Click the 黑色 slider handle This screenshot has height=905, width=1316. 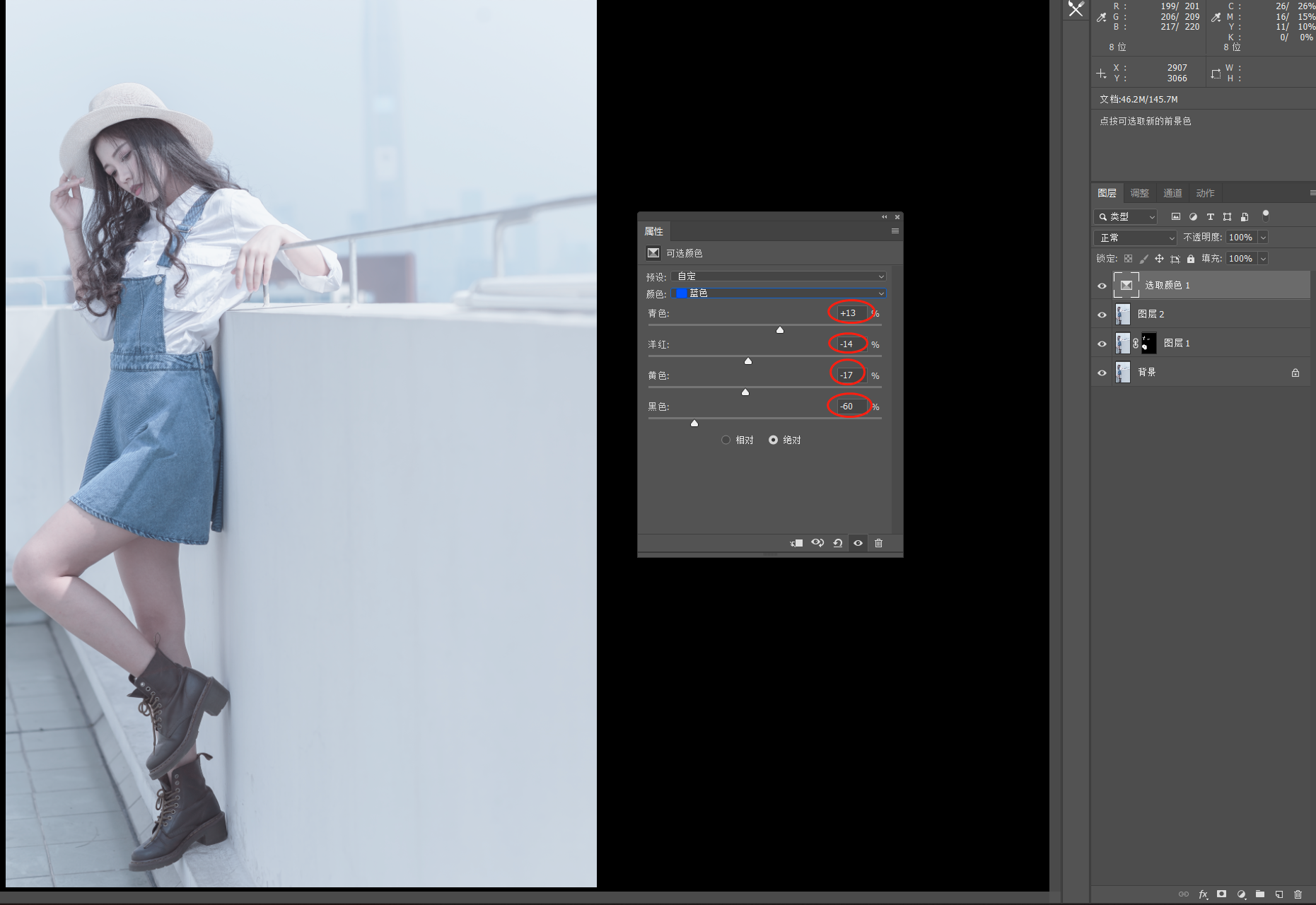click(x=694, y=423)
